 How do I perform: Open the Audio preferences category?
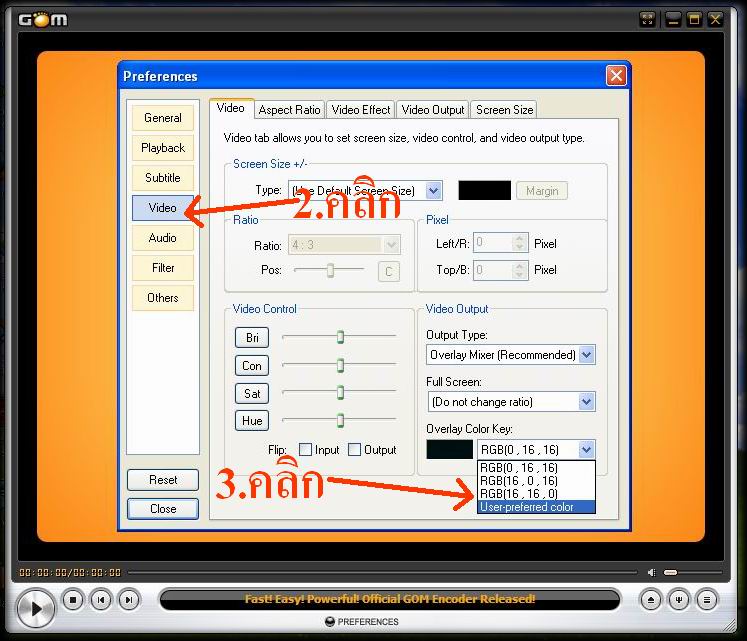click(162, 238)
